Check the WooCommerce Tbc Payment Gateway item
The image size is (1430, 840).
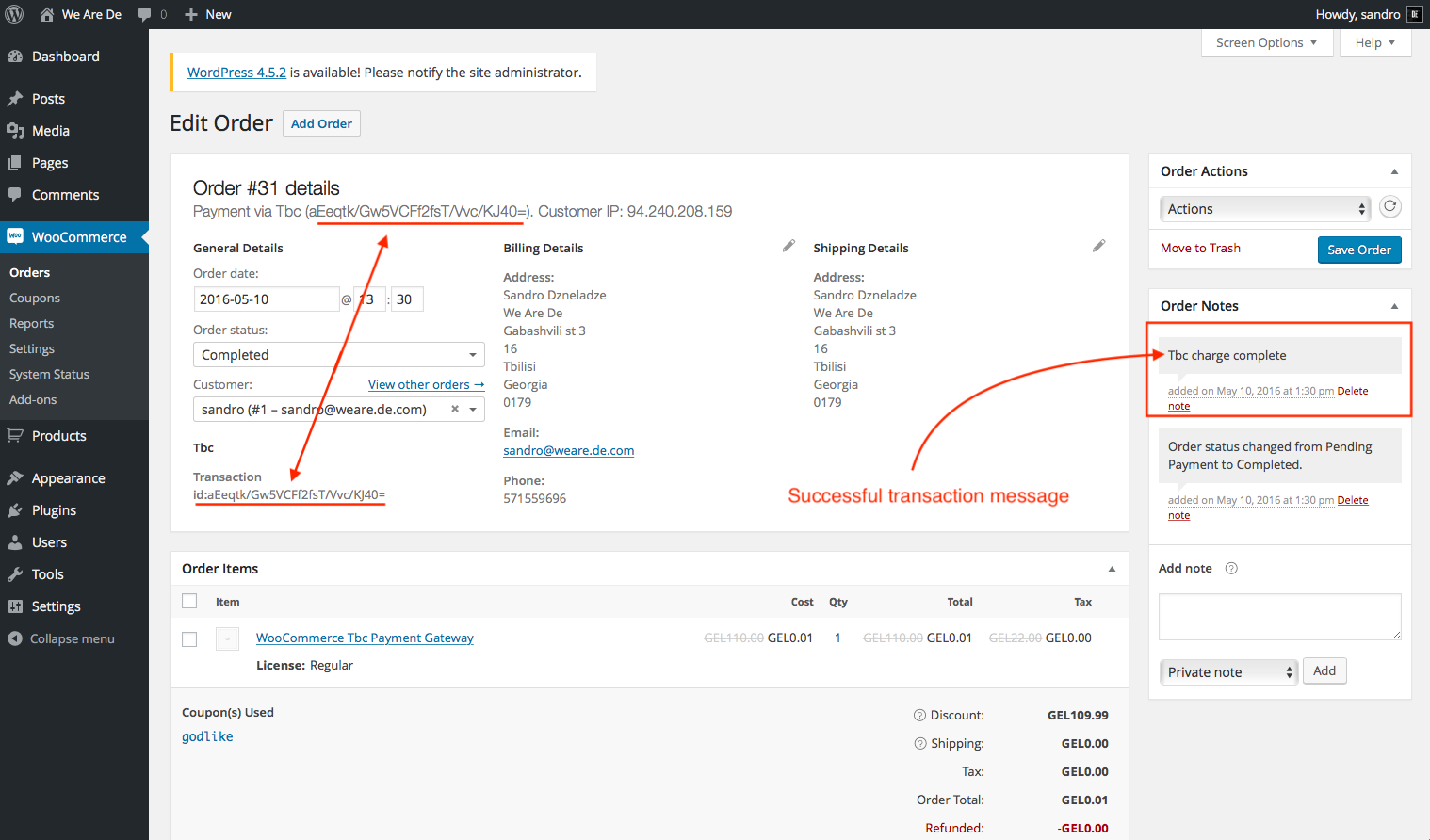coord(189,639)
